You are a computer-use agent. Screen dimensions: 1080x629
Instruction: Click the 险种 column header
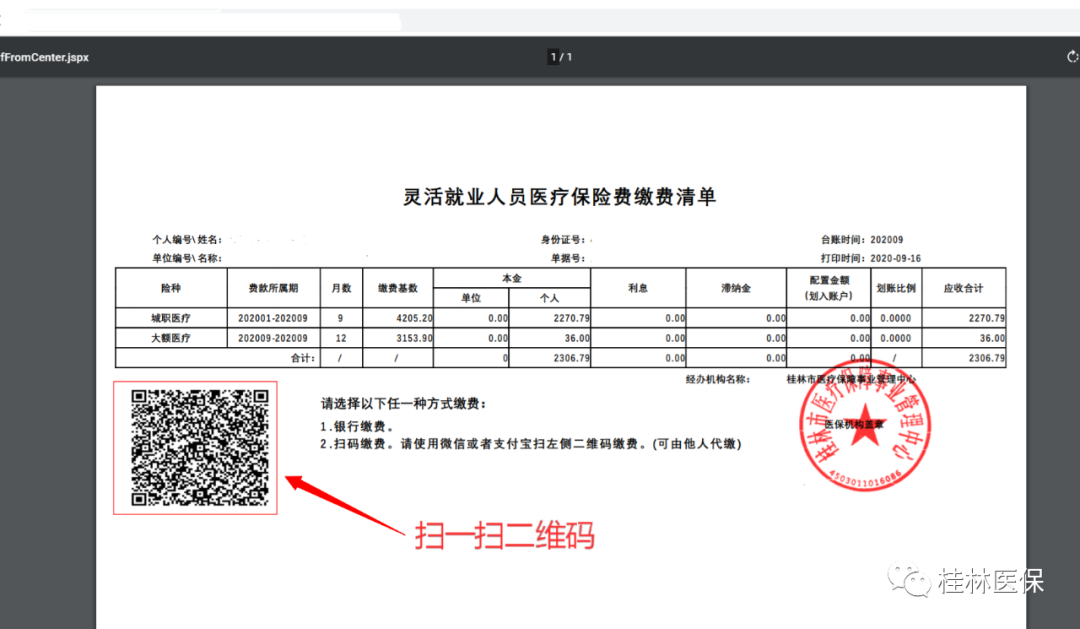(171, 288)
